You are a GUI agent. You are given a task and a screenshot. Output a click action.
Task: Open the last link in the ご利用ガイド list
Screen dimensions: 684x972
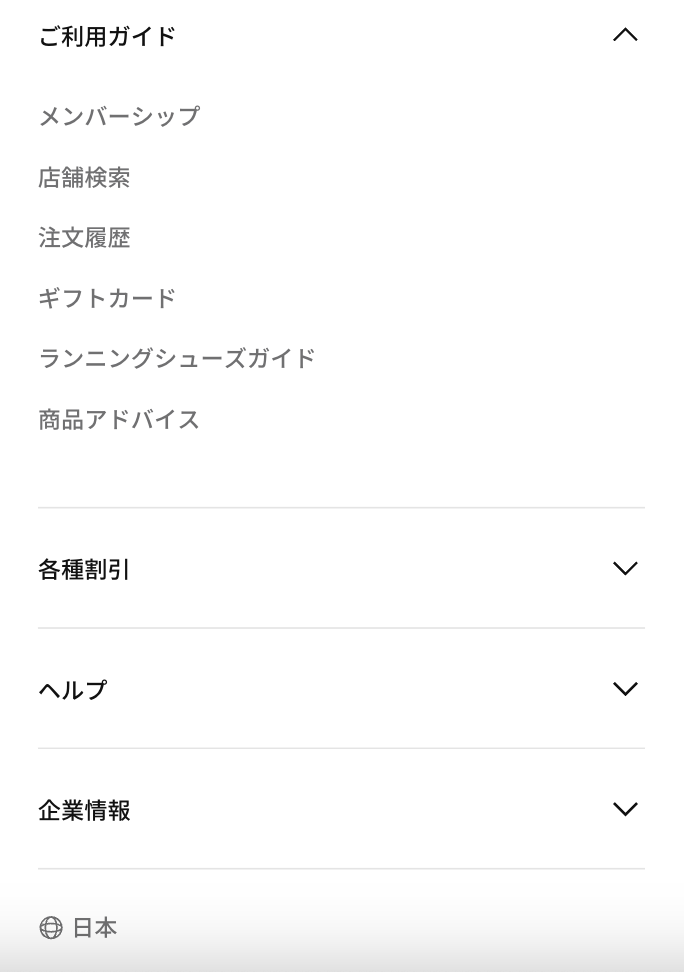pyautogui.click(x=119, y=419)
